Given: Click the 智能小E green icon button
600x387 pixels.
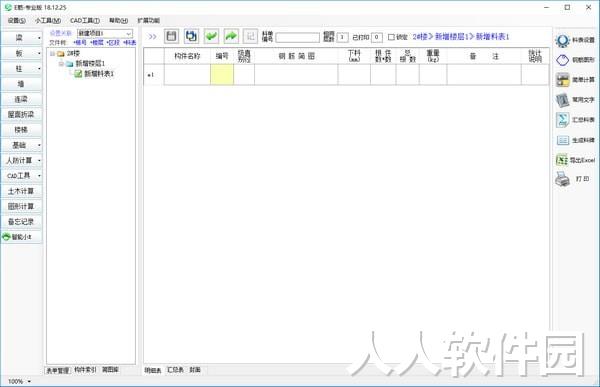Looking at the screenshot, I should pyautogui.click(x=21, y=237).
